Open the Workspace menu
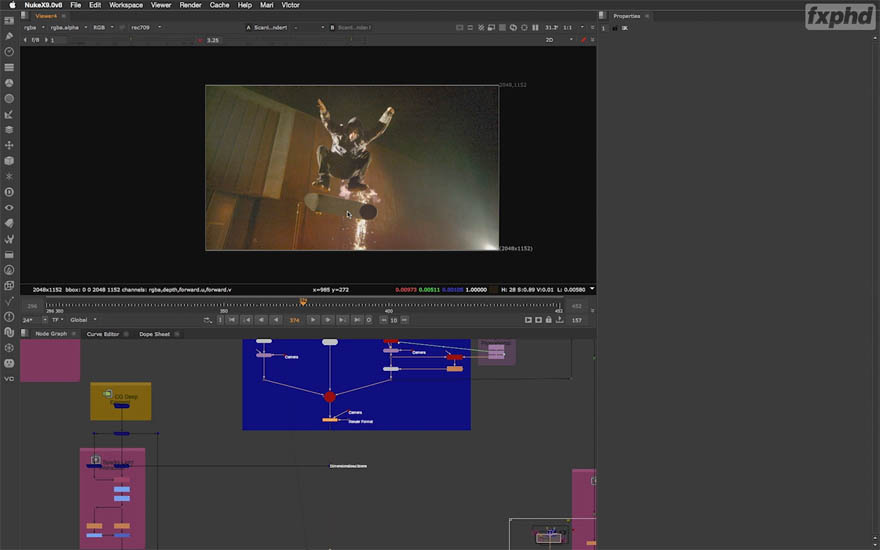The height and width of the screenshot is (550, 880). pos(126,5)
